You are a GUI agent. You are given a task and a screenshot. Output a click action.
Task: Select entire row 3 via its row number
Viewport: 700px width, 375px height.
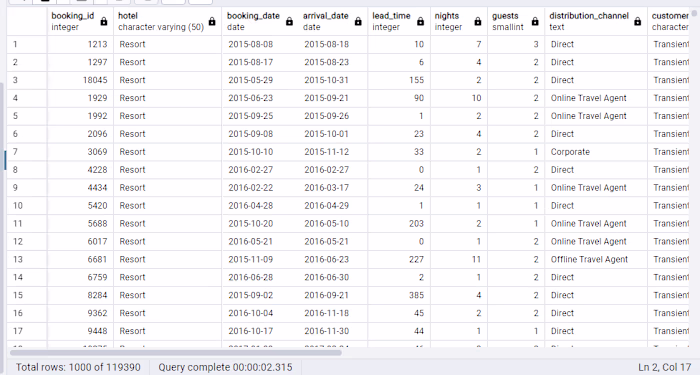point(27,80)
